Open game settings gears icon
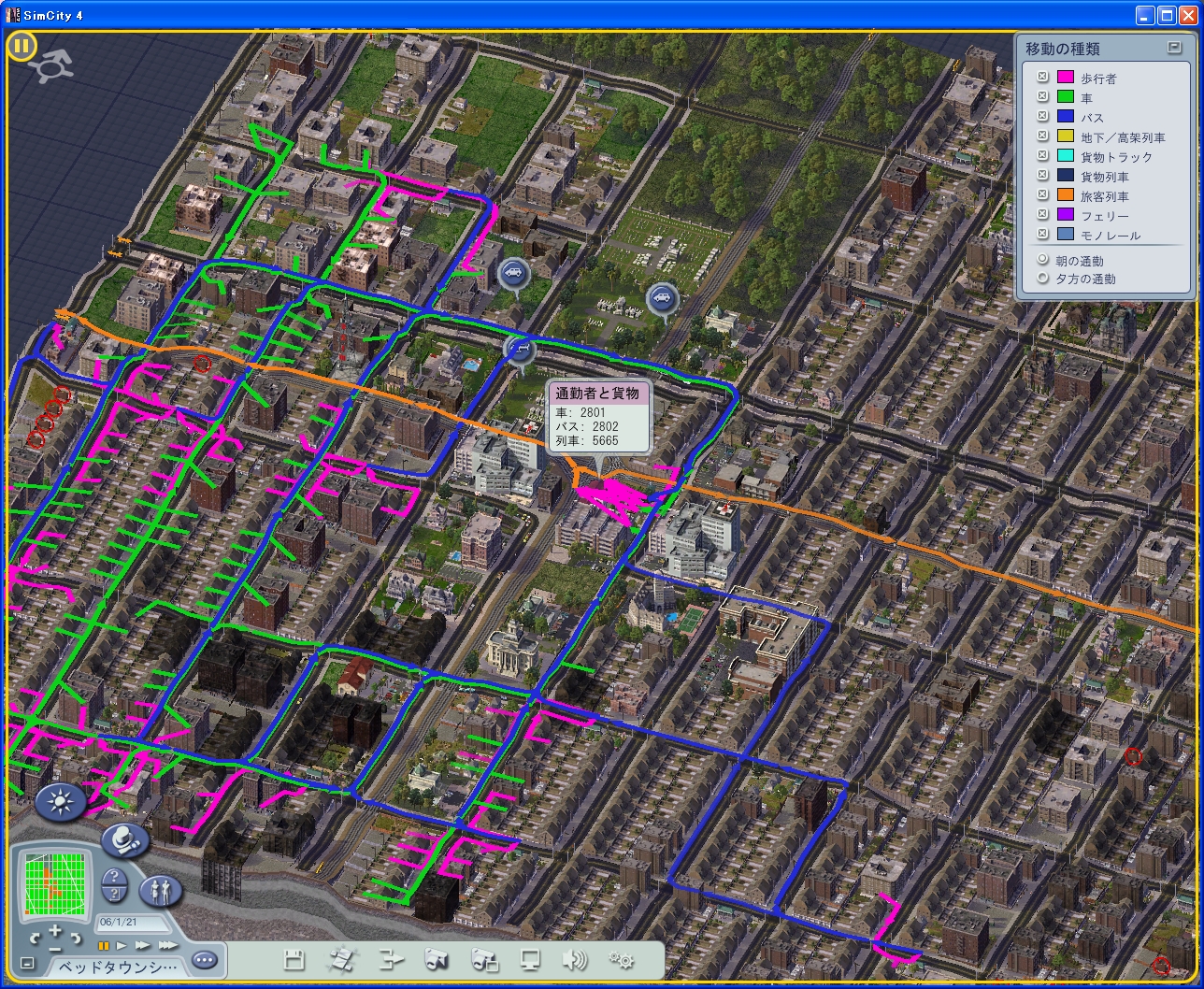Screen dimensions: 1204x989 [x=622, y=959]
